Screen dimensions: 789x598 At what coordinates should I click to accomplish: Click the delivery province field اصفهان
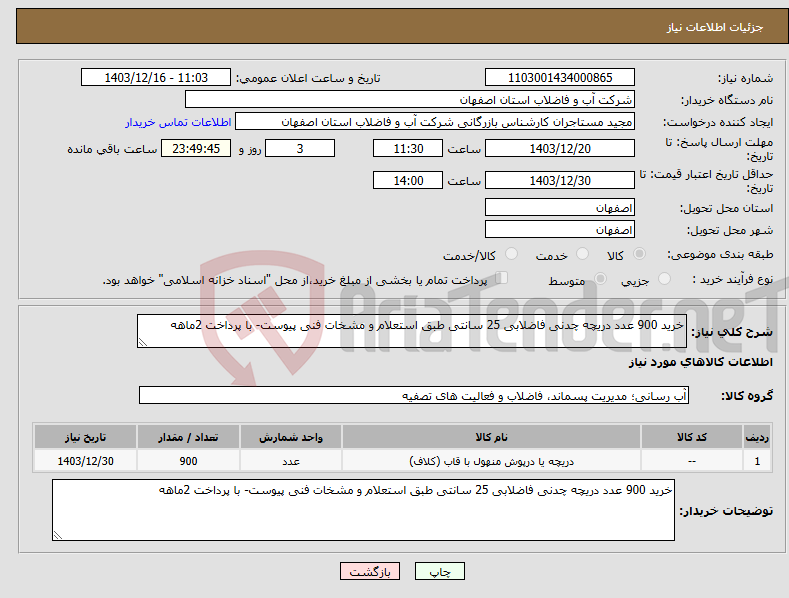(x=560, y=207)
